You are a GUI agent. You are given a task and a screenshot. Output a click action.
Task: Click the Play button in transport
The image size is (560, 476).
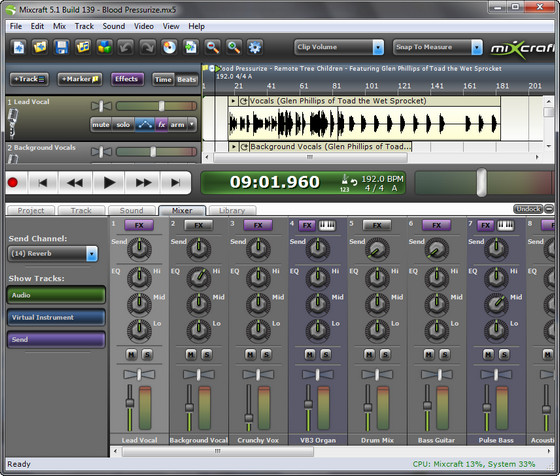[109, 183]
